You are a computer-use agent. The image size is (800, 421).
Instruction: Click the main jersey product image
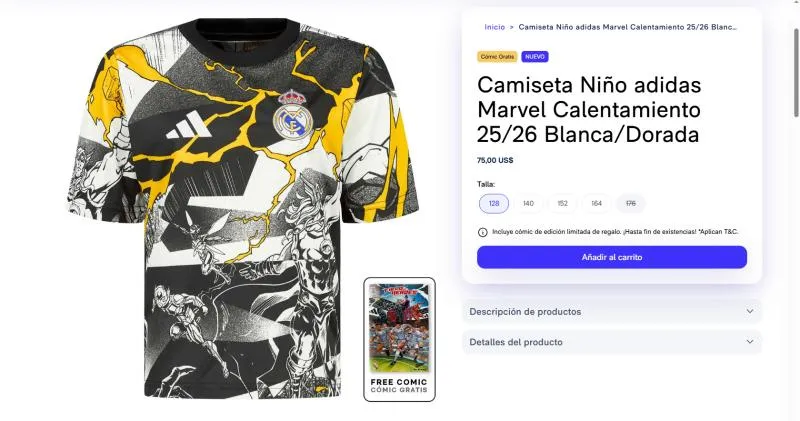click(243, 208)
